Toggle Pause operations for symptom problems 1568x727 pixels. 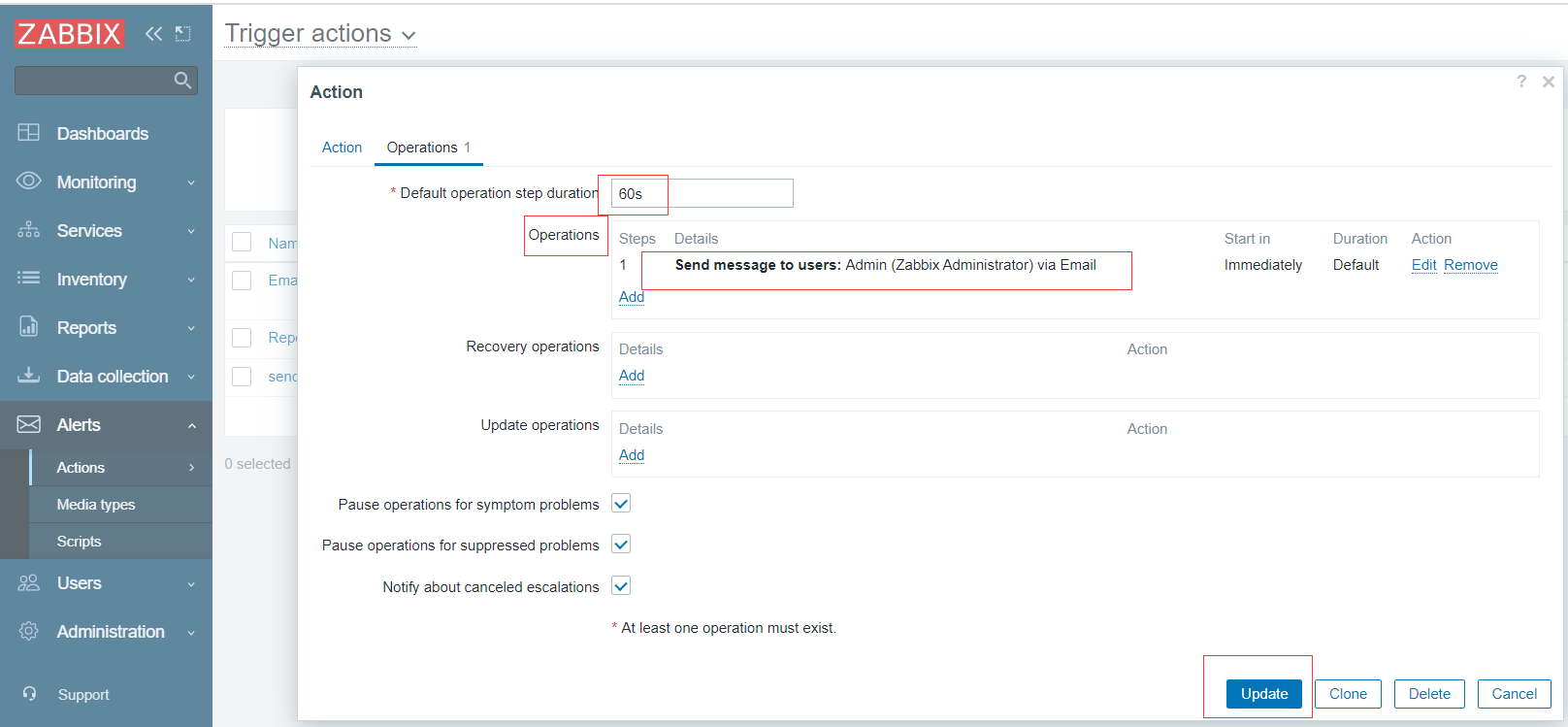tap(622, 503)
